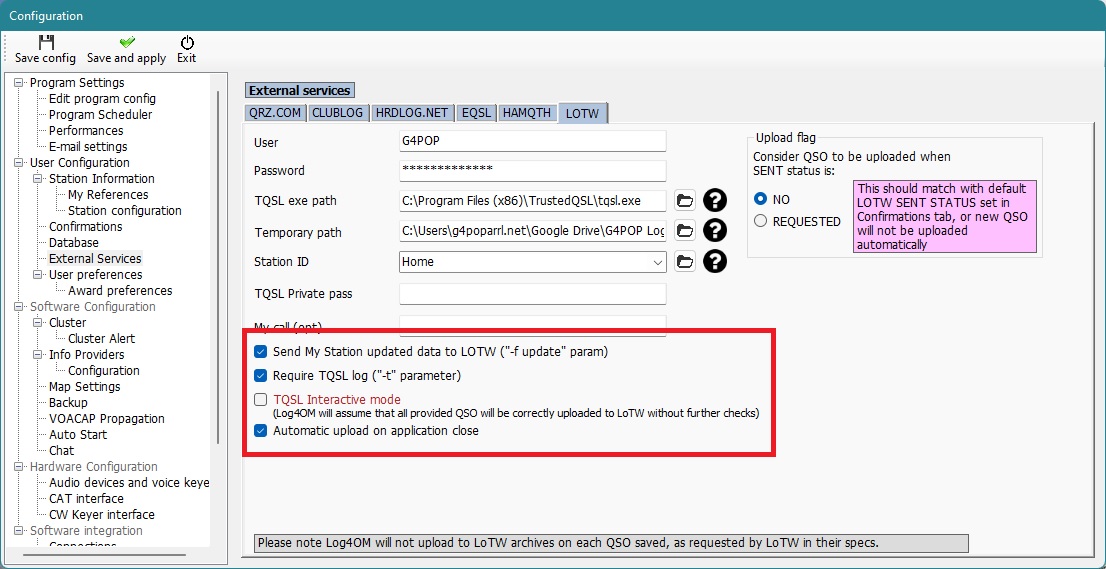Collapse the User preferences tree node
This screenshot has height=569, width=1106.
pos(38,275)
